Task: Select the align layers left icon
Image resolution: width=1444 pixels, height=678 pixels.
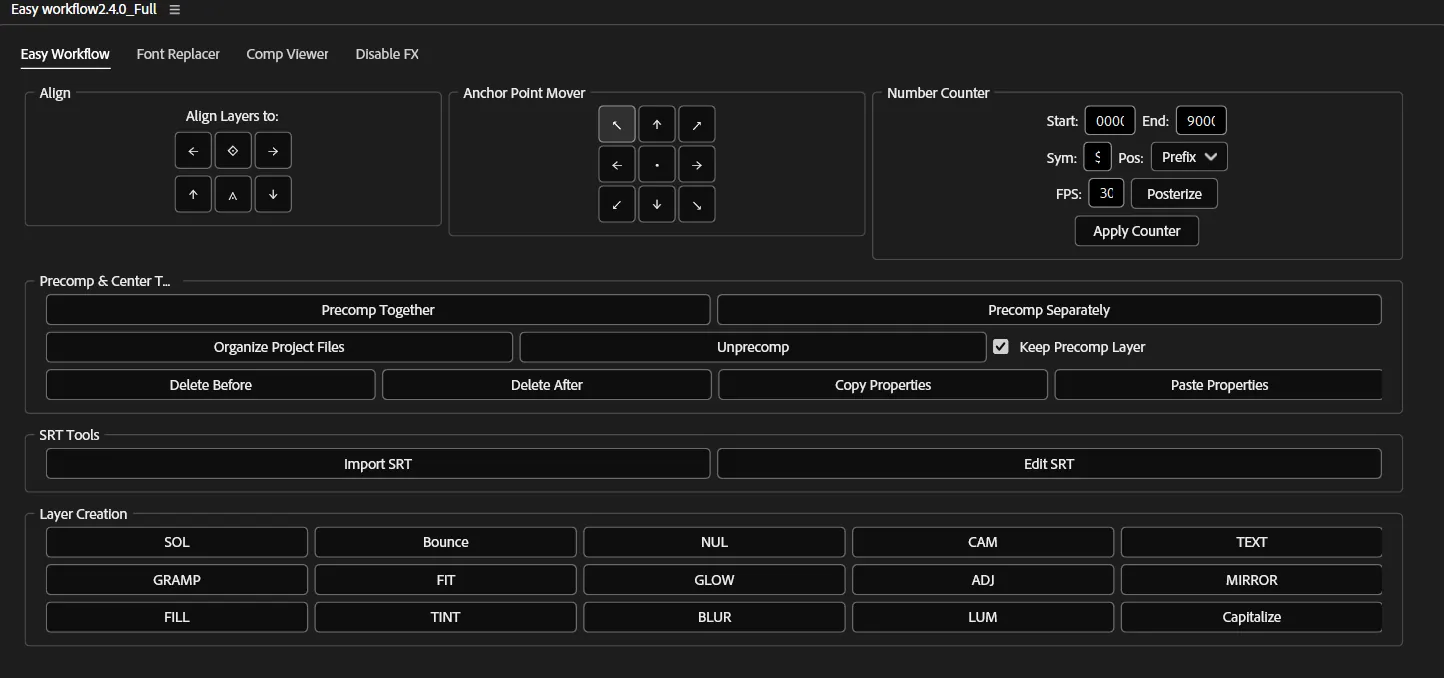Action: [x=193, y=150]
